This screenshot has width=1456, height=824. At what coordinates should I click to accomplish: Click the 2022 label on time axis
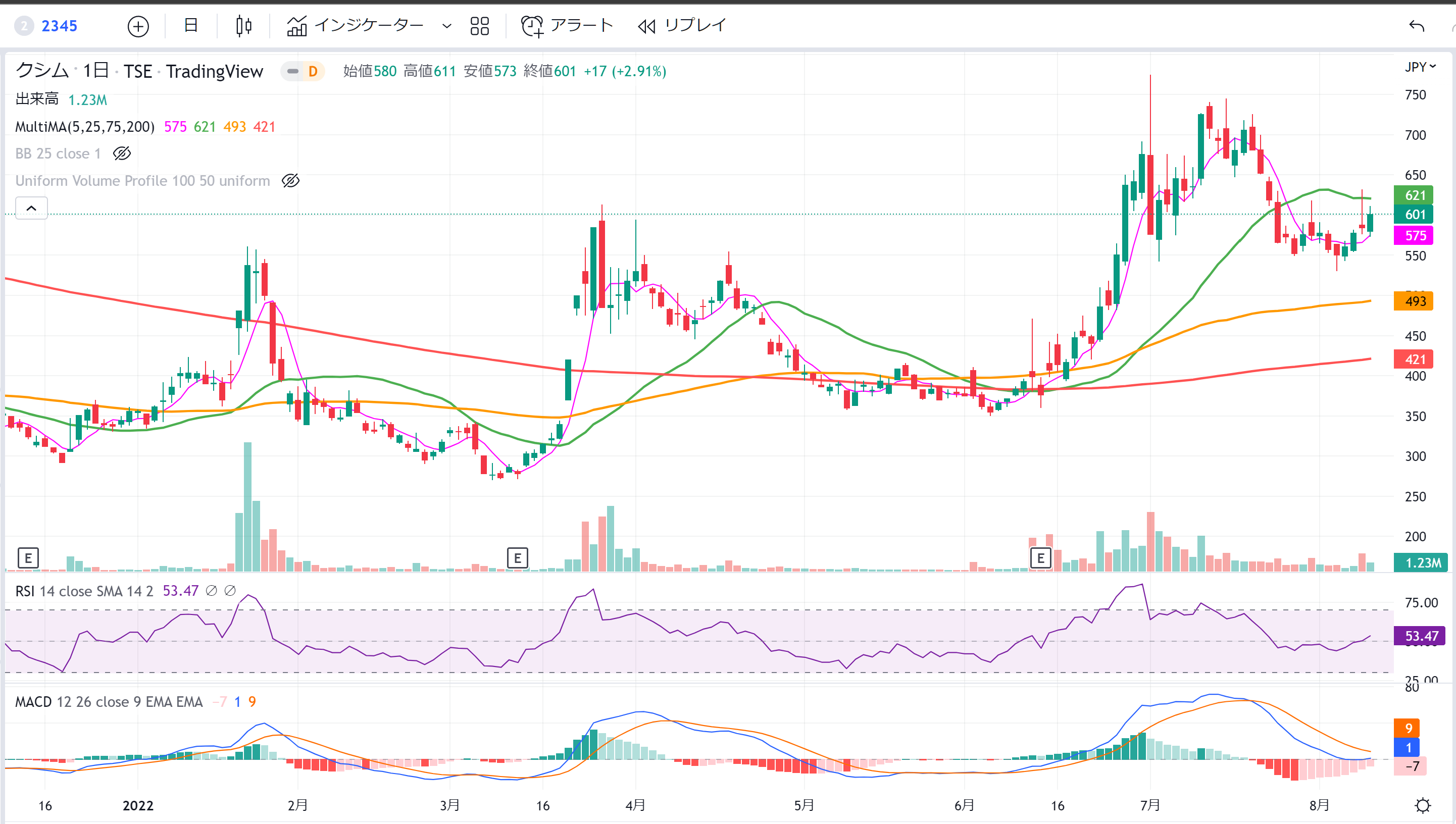pyautogui.click(x=138, y=806)
